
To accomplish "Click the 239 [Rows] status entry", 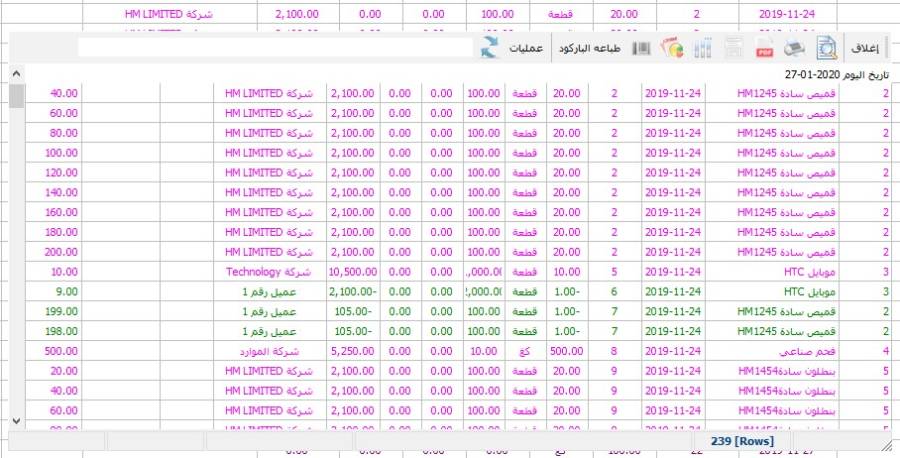I will [x=742, y=441].
